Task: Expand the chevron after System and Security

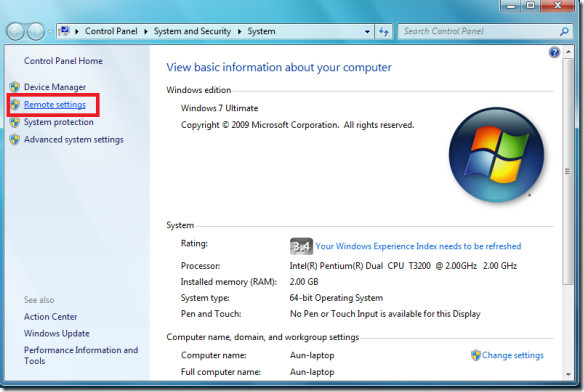Action: click(239, 32)
